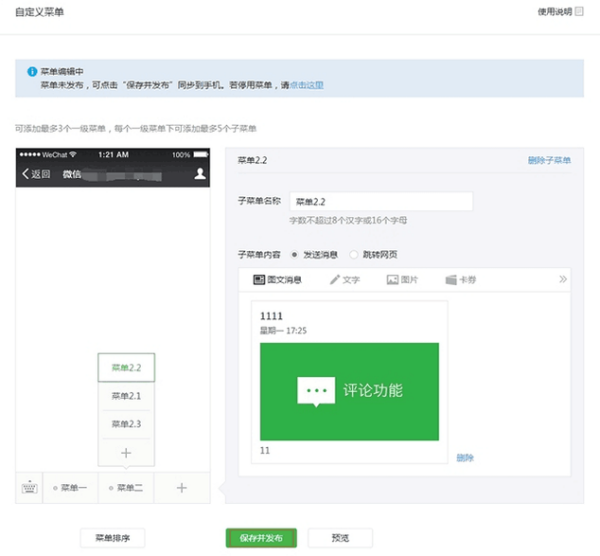
Task: Toggle the 使用说明 checkbox icon
Action: [x=579, y=11]
